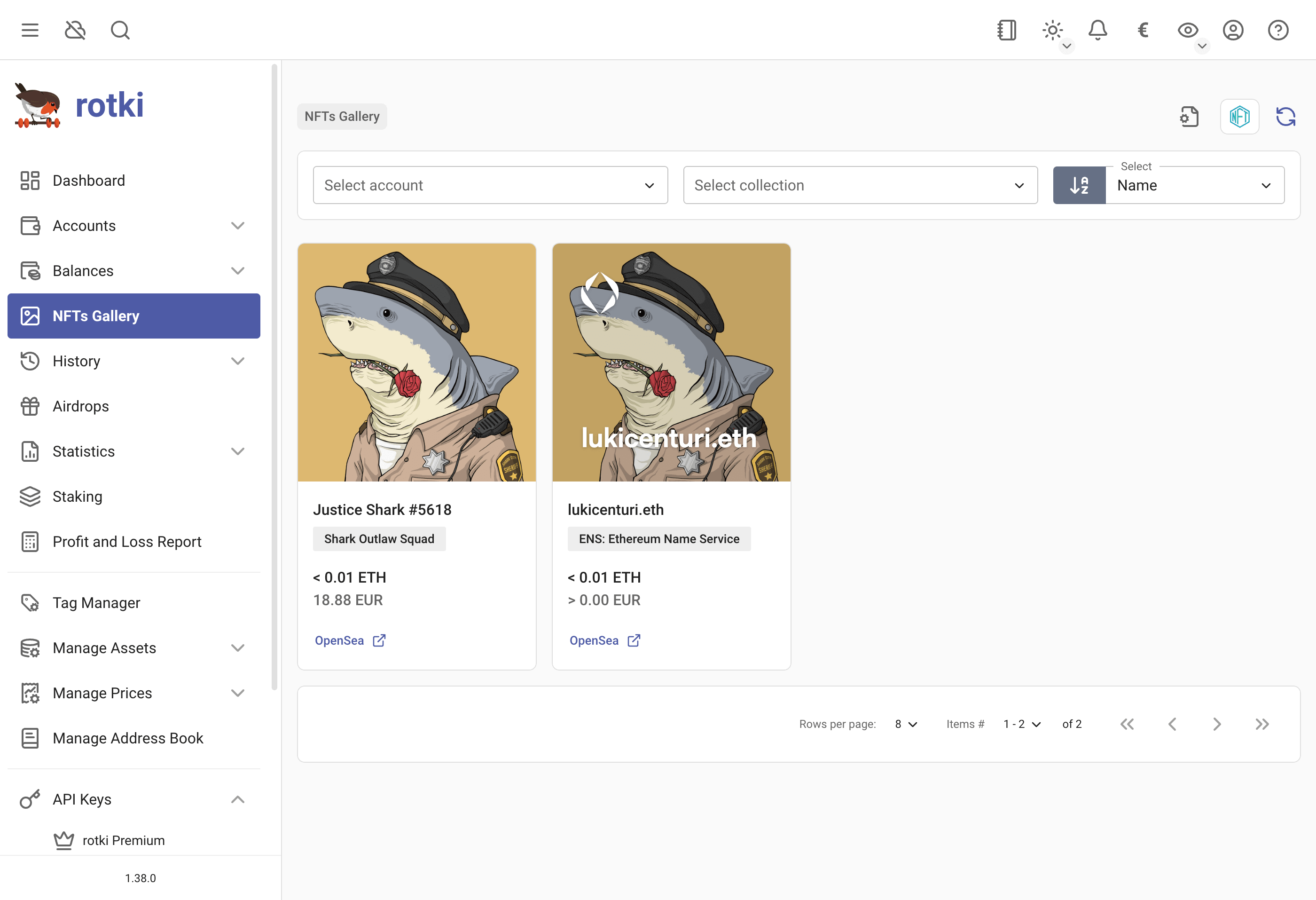This screenshot has width=1316, height=900.
Task: Expand the Manage Assets menu
Action: point(133,648)
